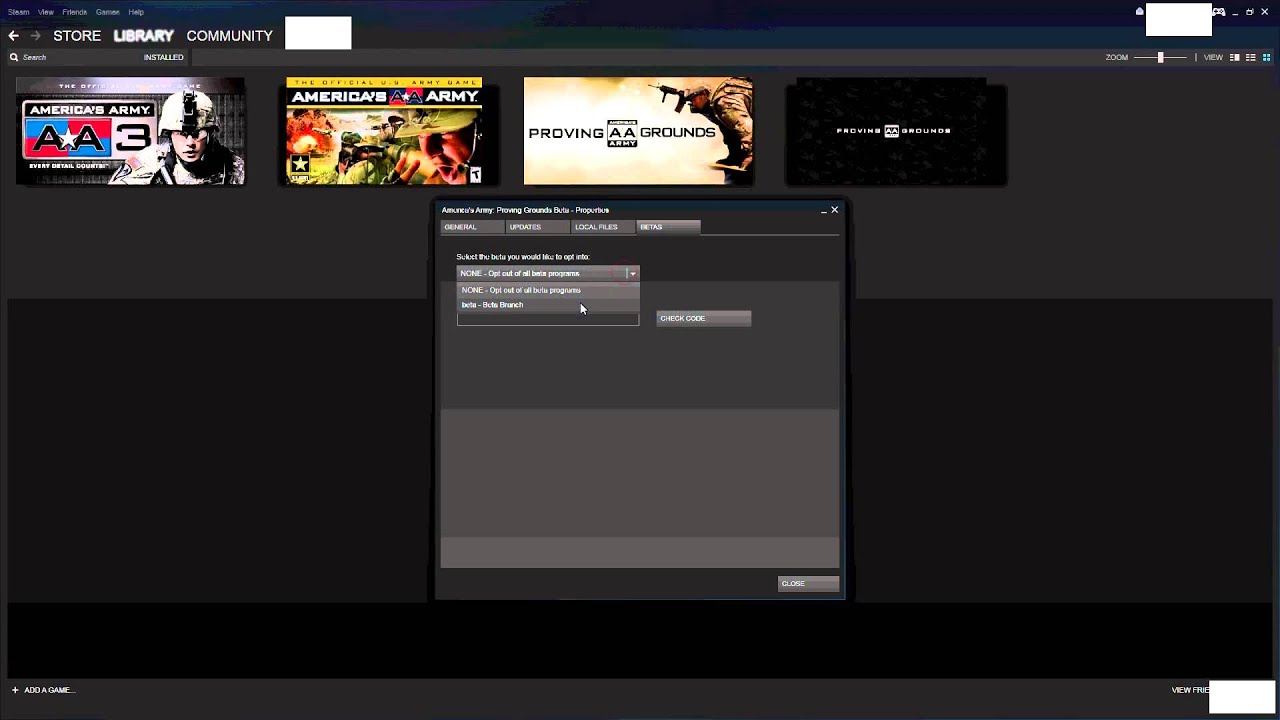Choose 'beta - Beta Branch' option
The width and height of the screenshot is (1280, 720).
[x=548, y=305]
